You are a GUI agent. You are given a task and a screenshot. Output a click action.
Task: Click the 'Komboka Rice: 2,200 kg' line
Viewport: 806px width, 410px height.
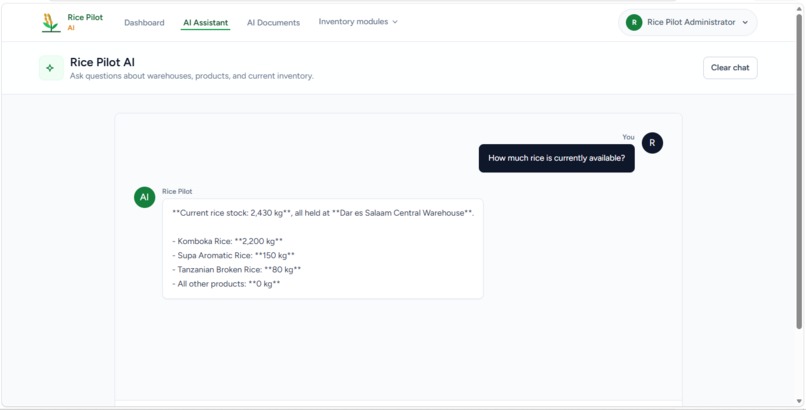click(227, 241)
